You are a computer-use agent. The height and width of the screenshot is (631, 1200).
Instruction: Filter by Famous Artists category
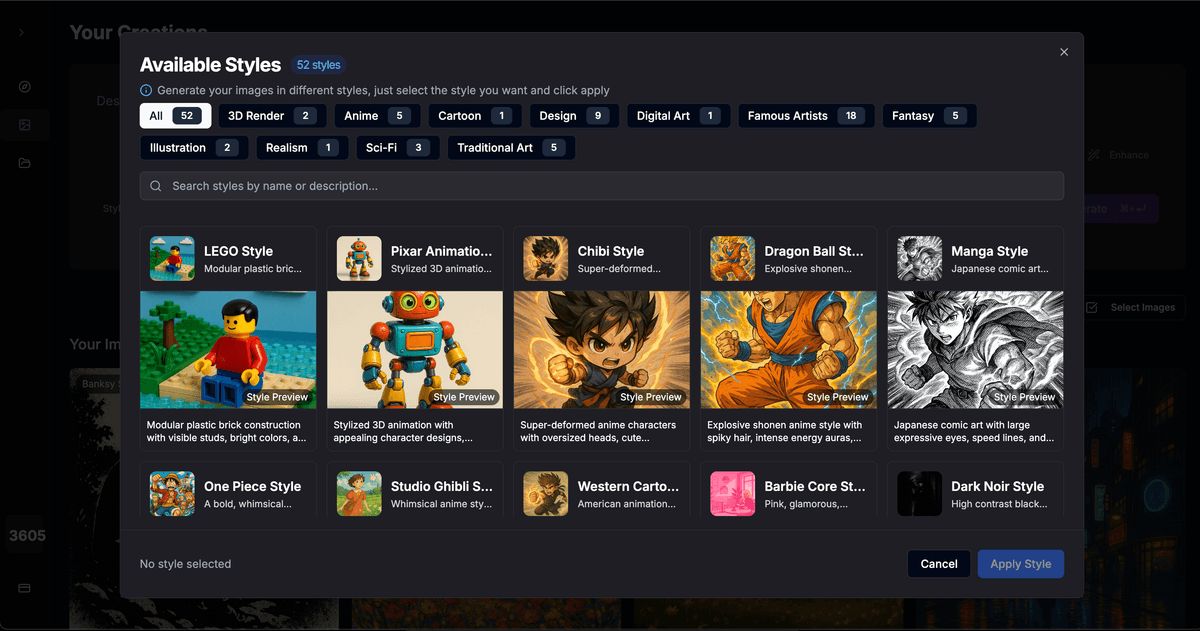(806, 116)
